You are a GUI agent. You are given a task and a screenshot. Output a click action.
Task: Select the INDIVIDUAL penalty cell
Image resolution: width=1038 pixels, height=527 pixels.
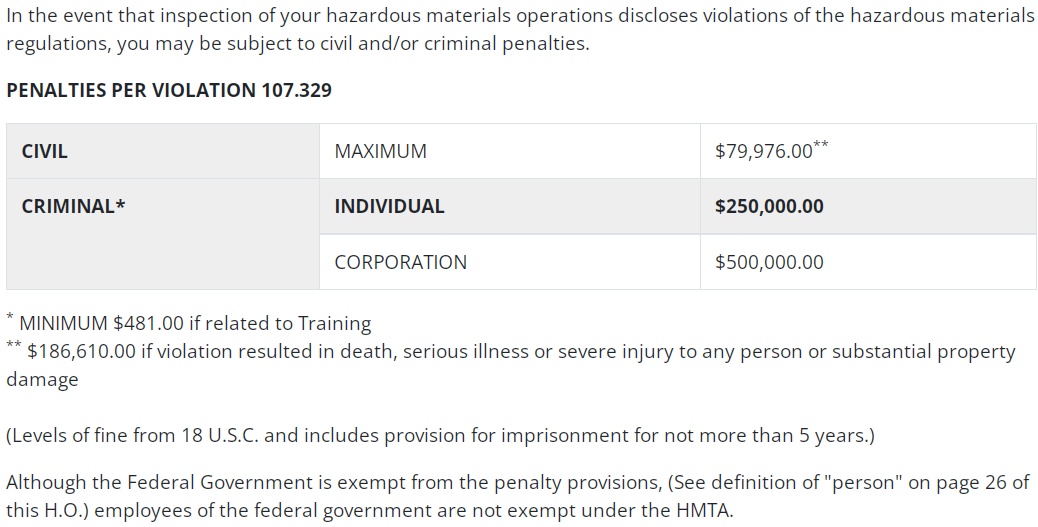[510, 206]
